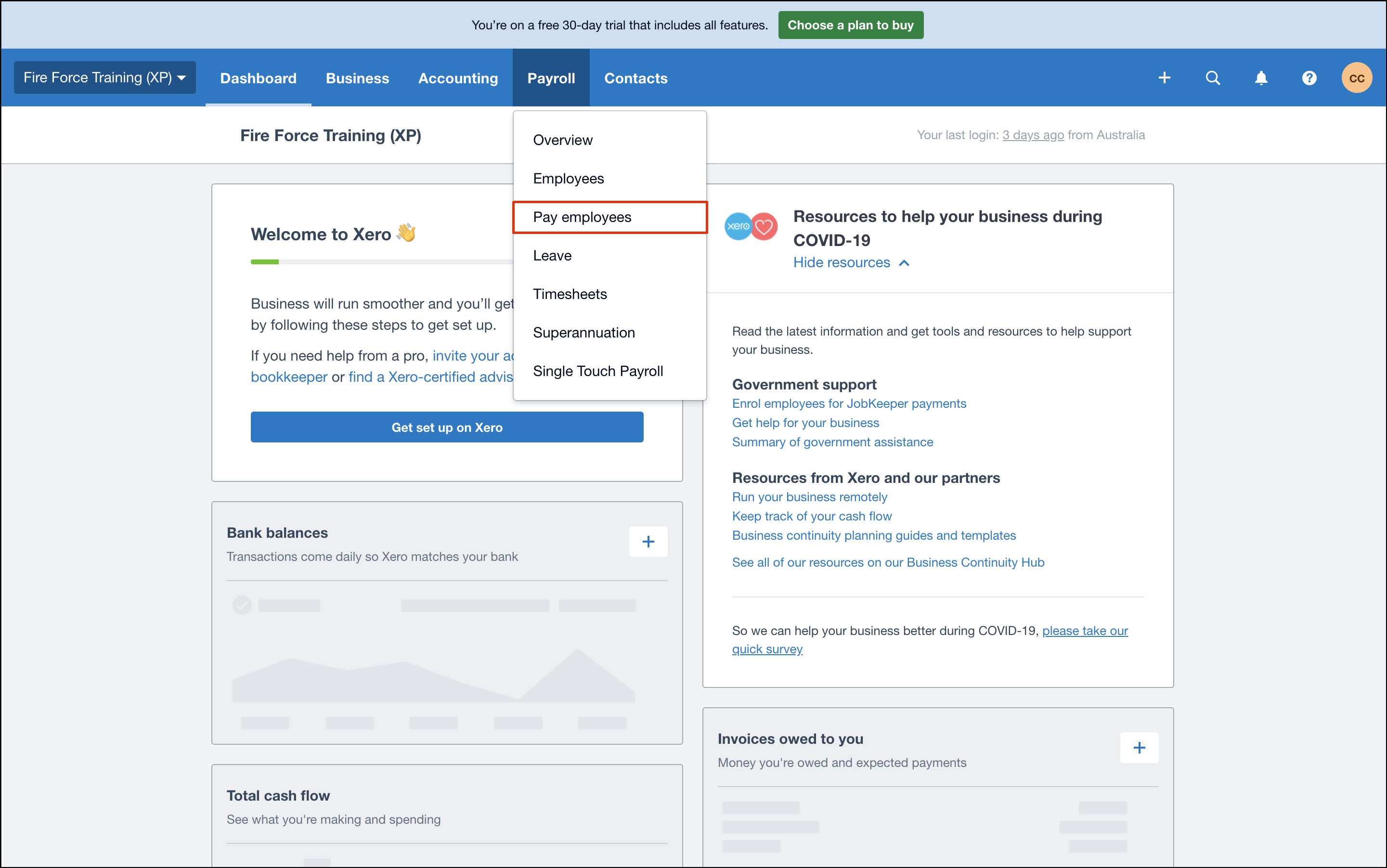
Task: Toggle the Payroll menu in navigation
Action: [551, 78]
